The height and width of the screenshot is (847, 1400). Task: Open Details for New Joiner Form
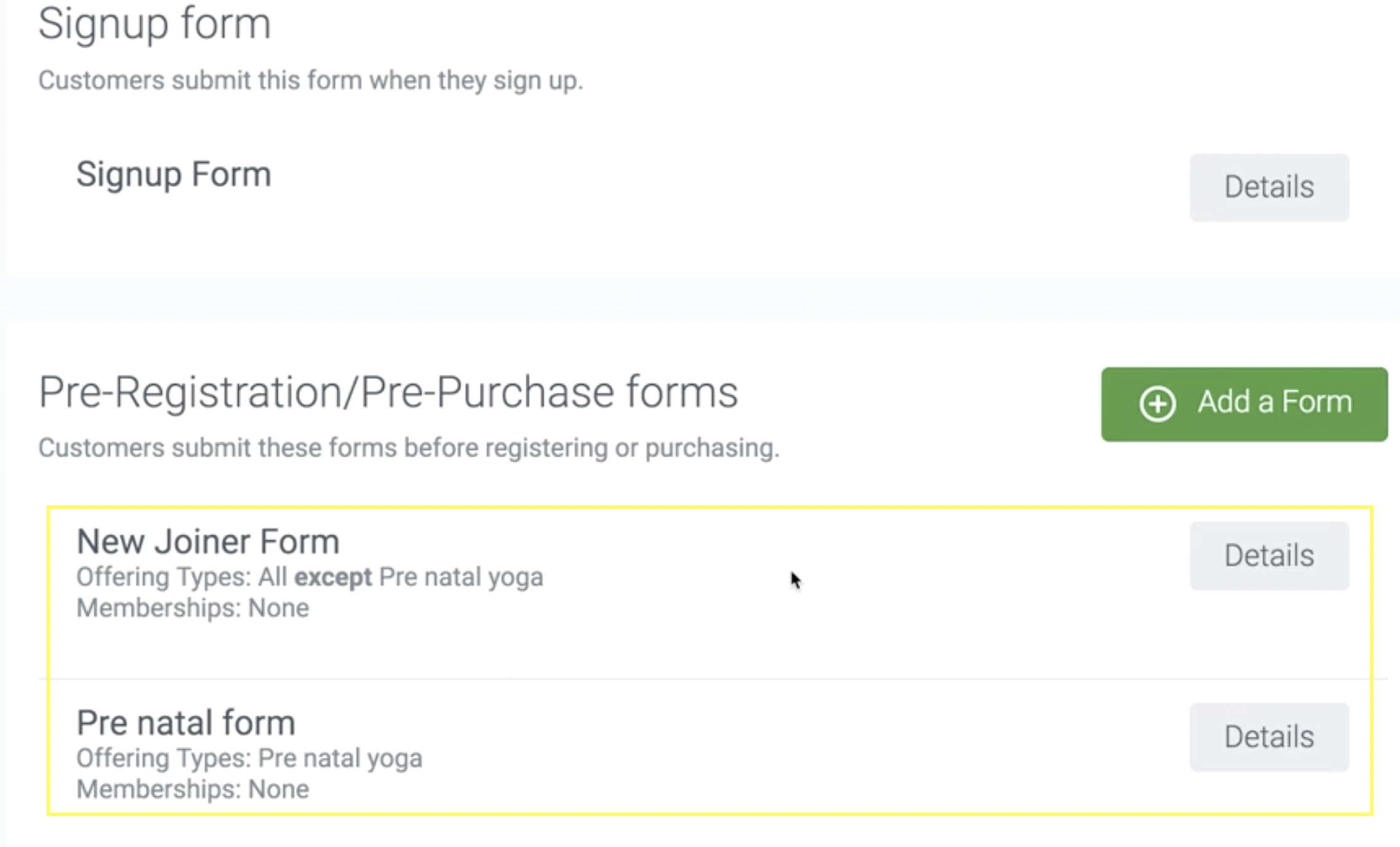coord(1269,556)
